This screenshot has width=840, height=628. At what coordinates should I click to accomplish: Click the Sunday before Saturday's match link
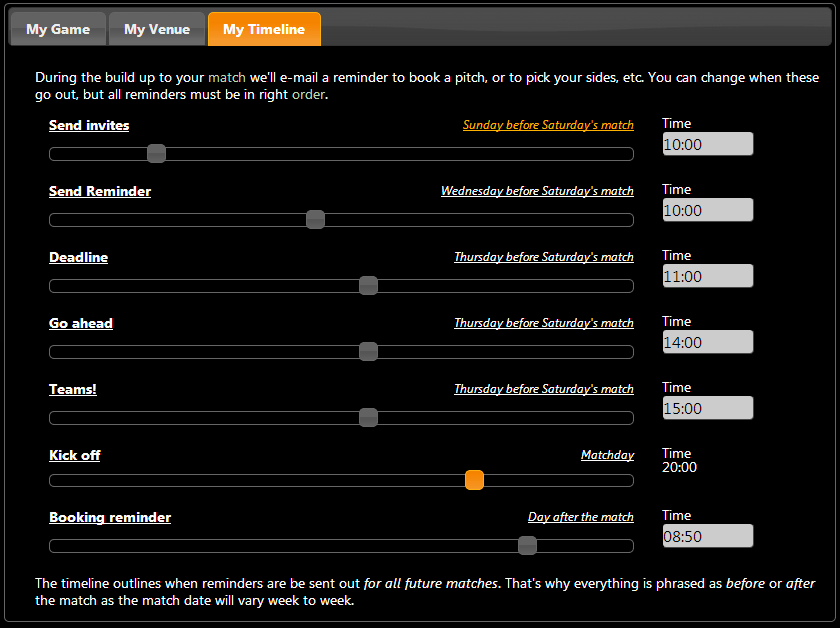click(548, 125)
